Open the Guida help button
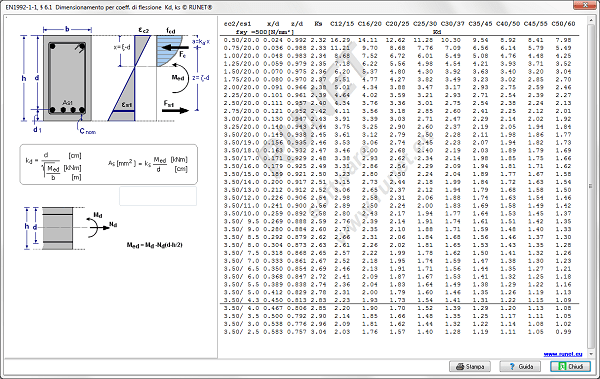The image size is (600, 379). [x=520, y=366]
